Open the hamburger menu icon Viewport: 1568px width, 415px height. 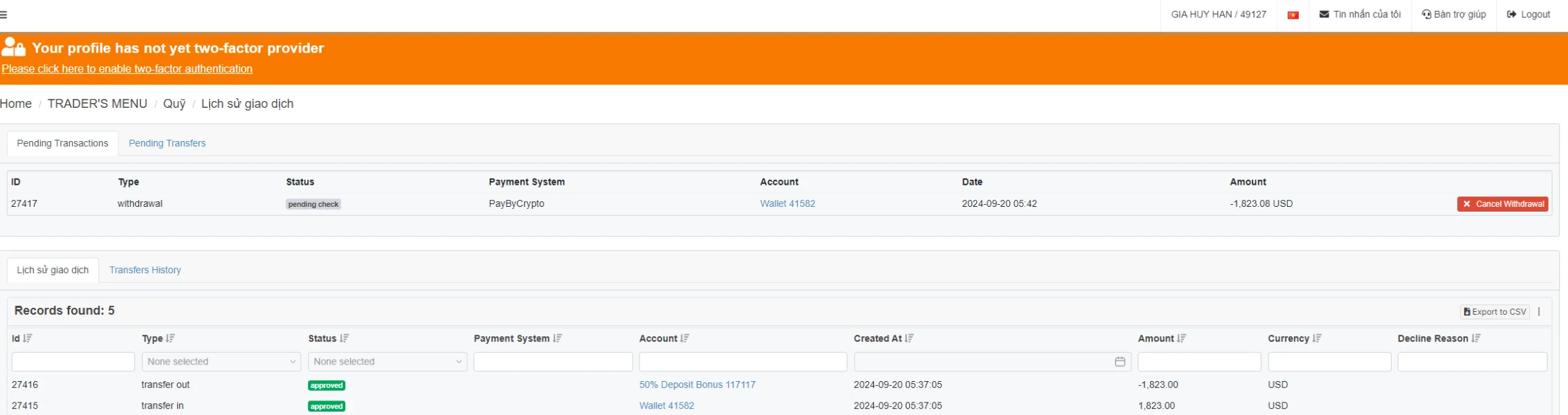click(x=4, y=15)
